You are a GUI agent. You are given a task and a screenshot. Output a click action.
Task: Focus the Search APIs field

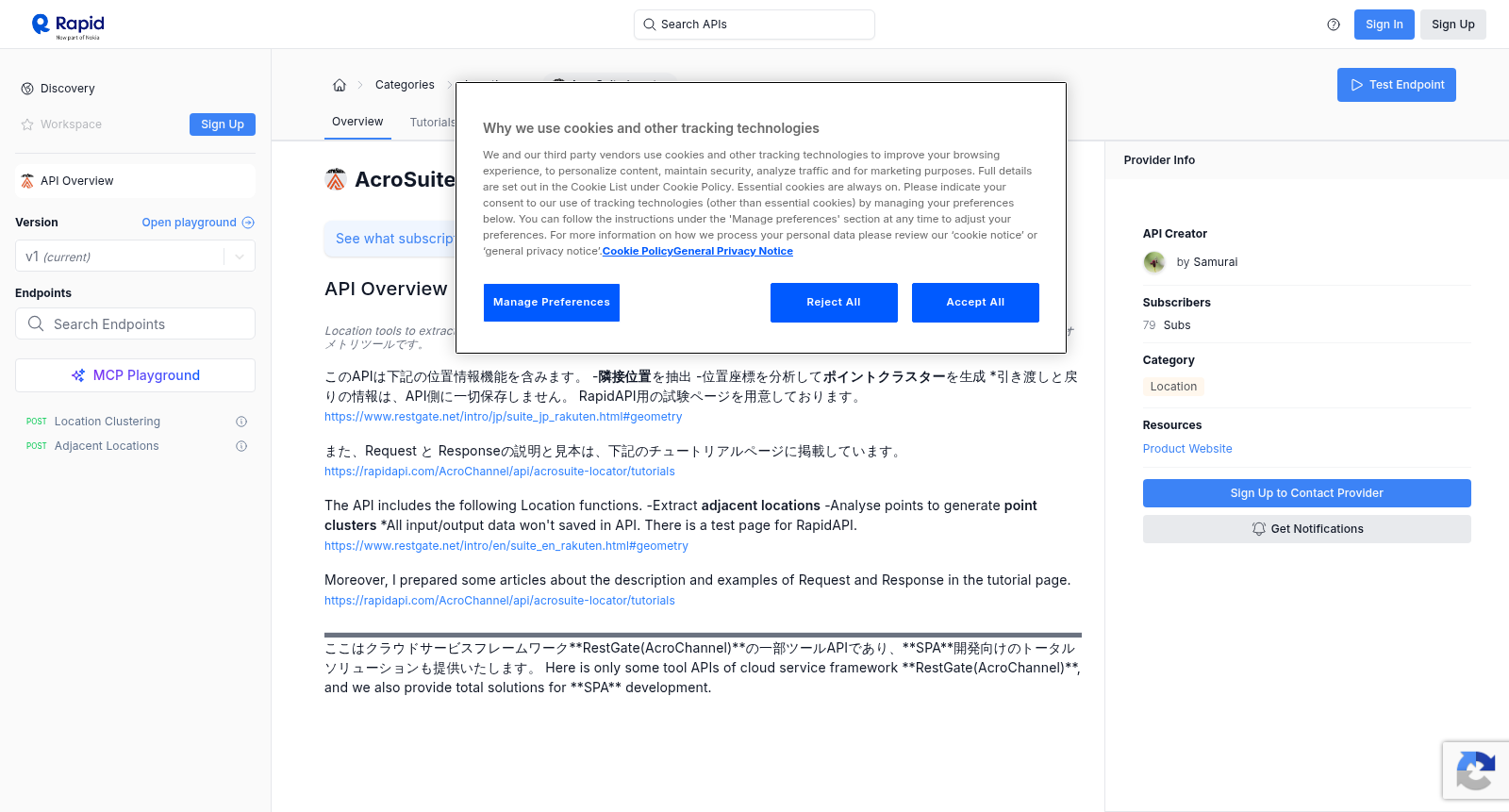(754, 25)
